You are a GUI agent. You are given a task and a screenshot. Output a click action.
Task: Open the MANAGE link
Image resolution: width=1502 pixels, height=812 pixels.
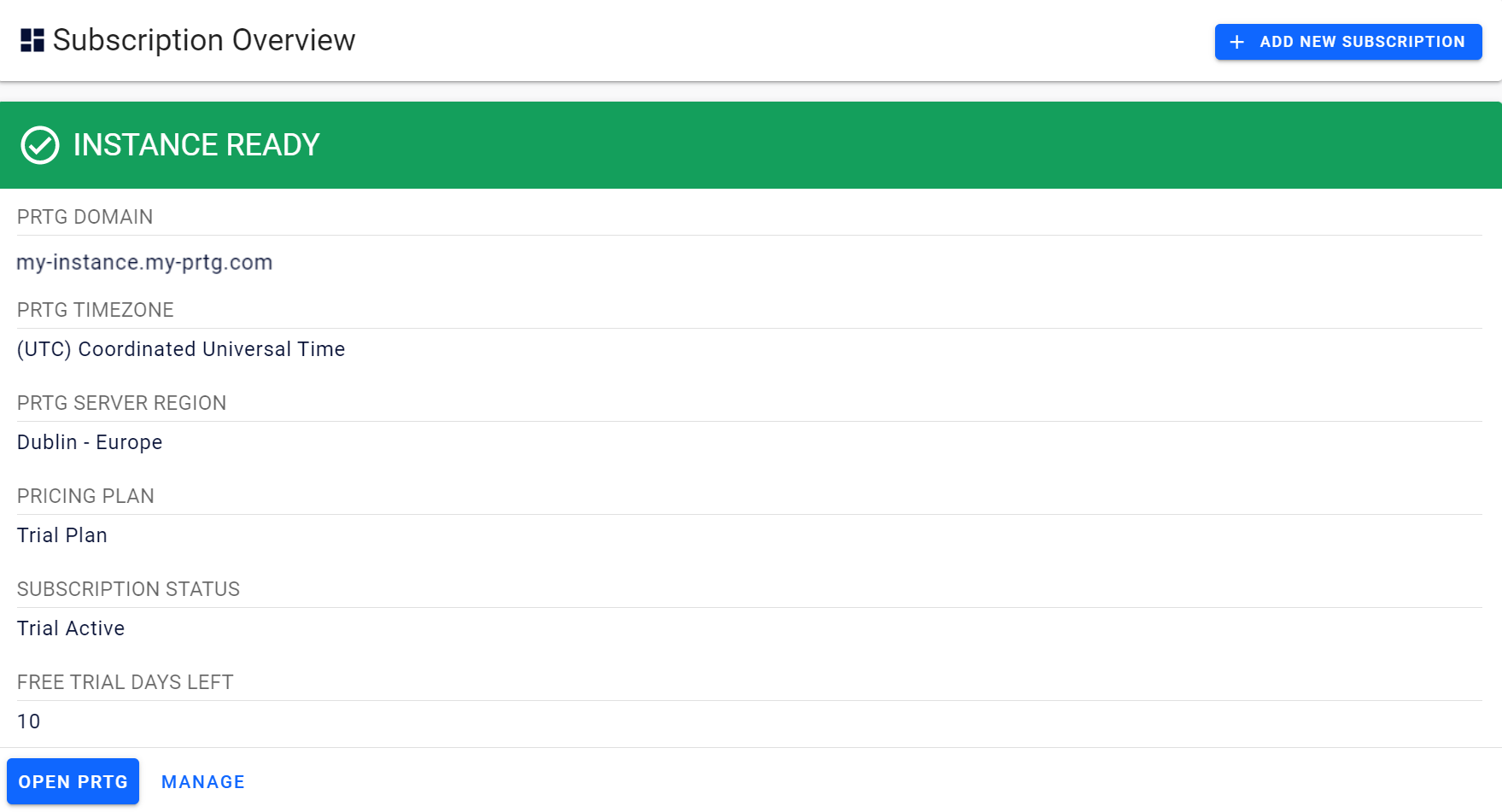(x=203, y=782)
